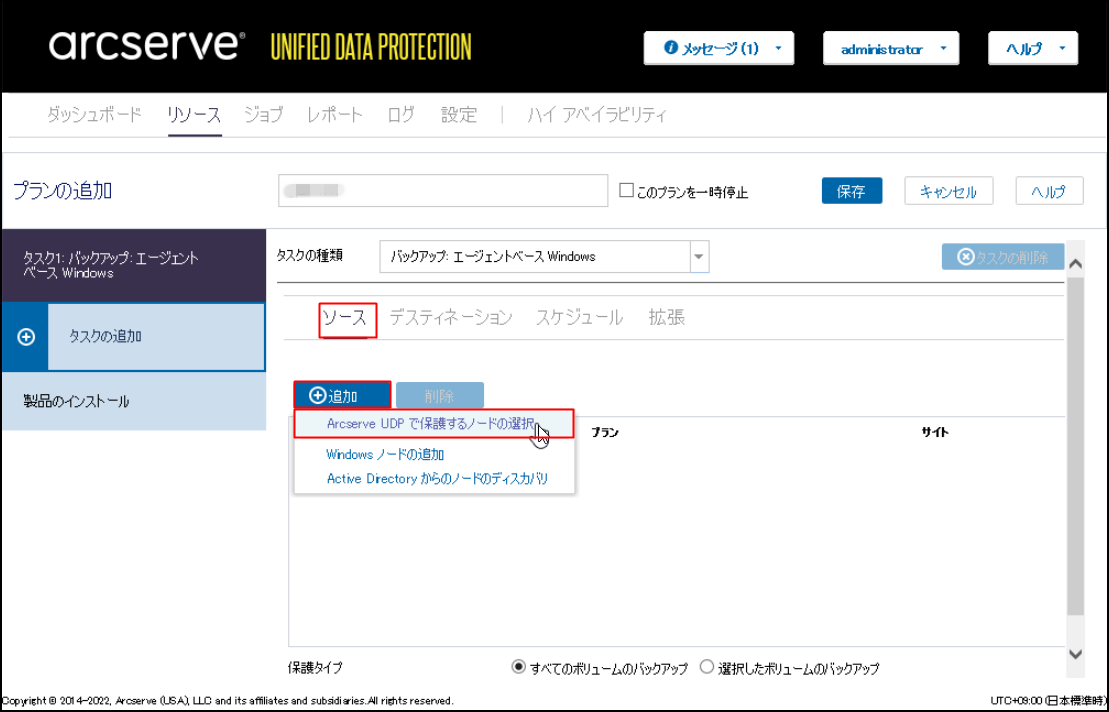
Task: Click the 追加 button
Action: click(x=342, y=395)
